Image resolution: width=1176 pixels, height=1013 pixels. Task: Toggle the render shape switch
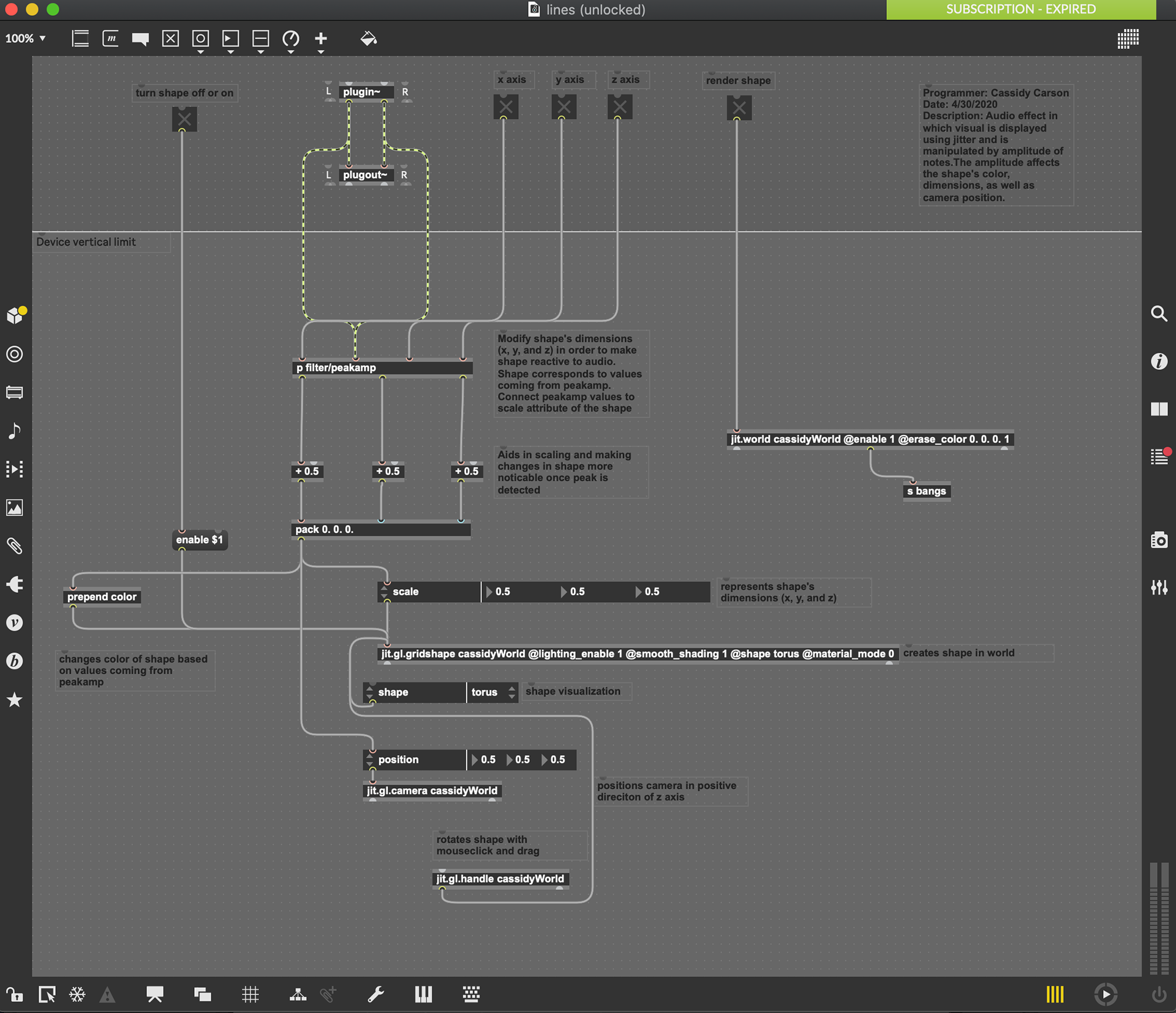coord(739,108)
